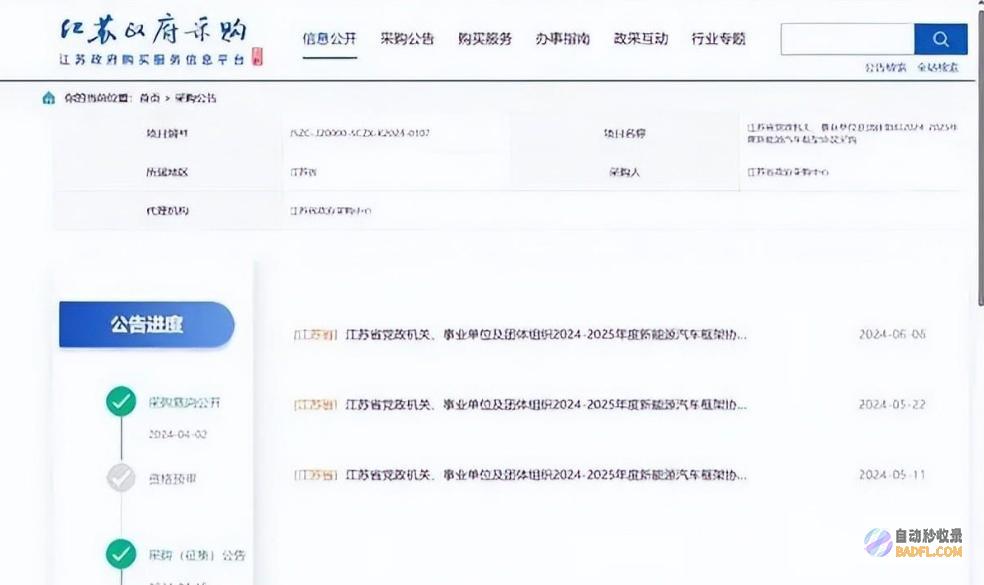Viewport: 984px width, 585px height.
Task: Click the 2024-05-11 date text
Action: point(892,475)
